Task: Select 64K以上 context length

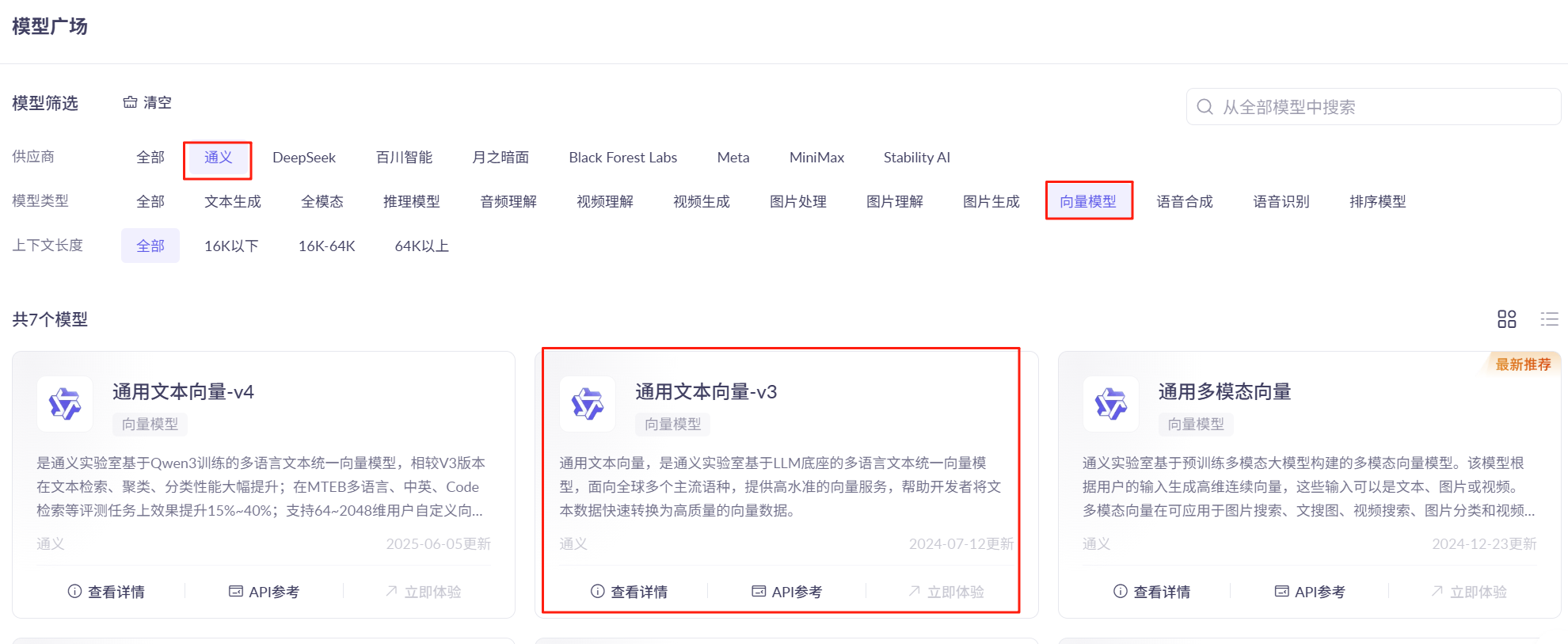Action: [422, 246]
